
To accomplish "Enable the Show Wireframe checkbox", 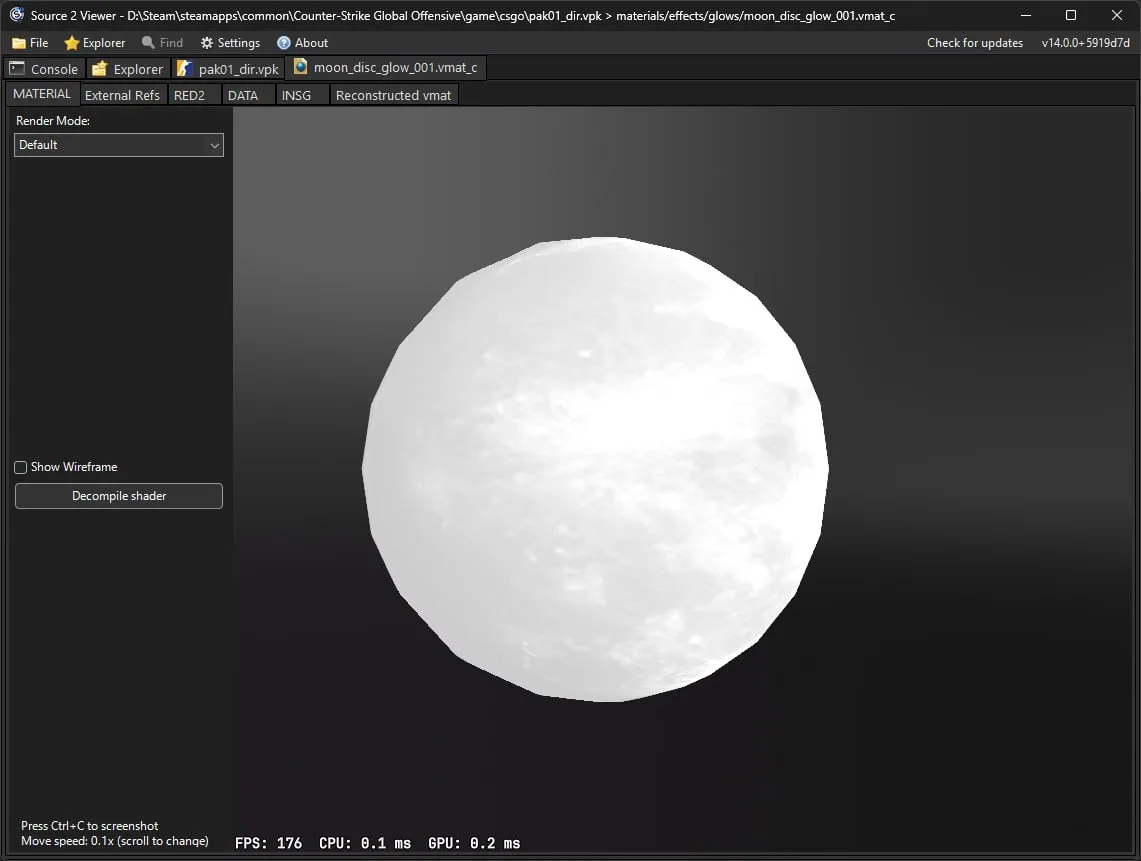I will (x=20, y=467).
